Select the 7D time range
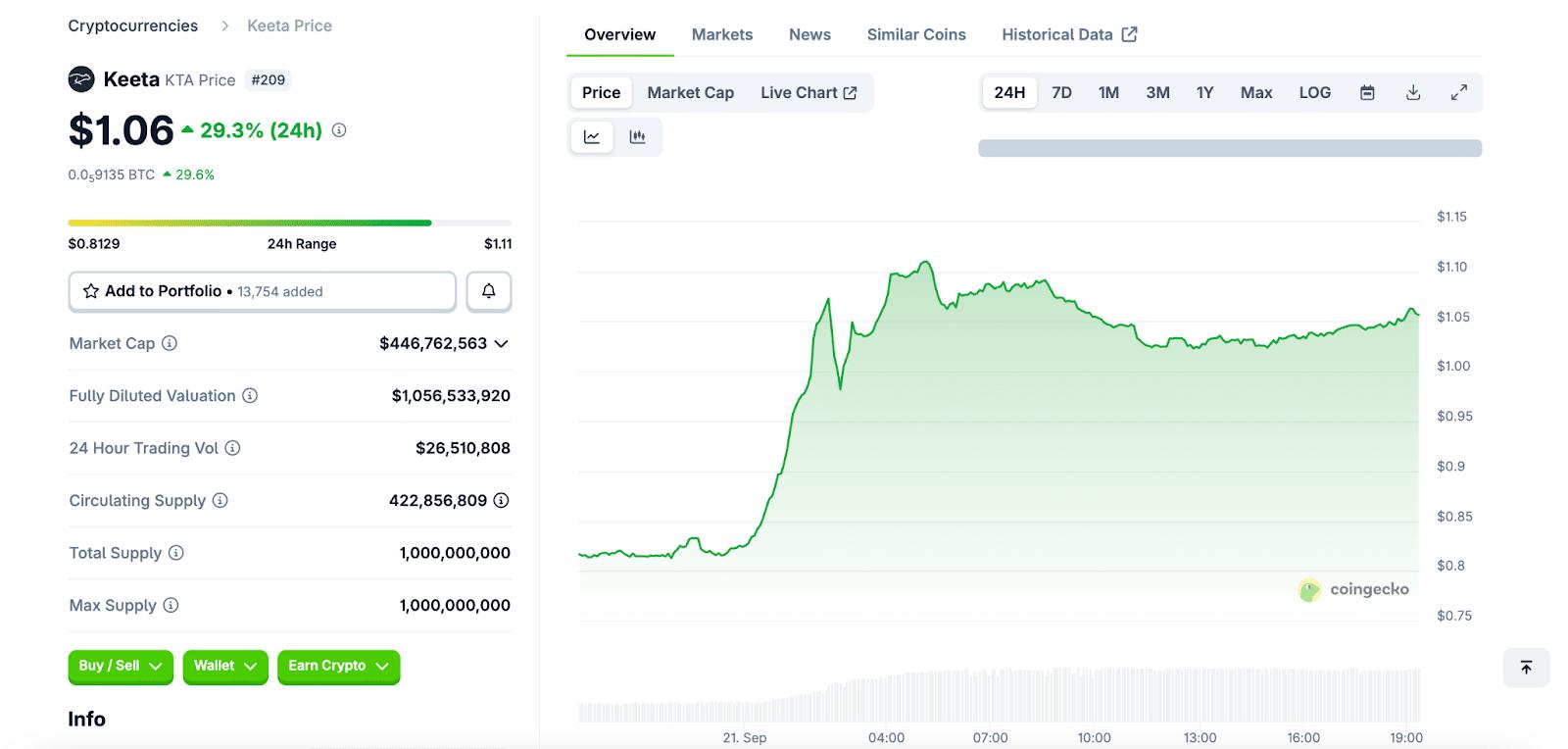 (x=1061, y=93)
